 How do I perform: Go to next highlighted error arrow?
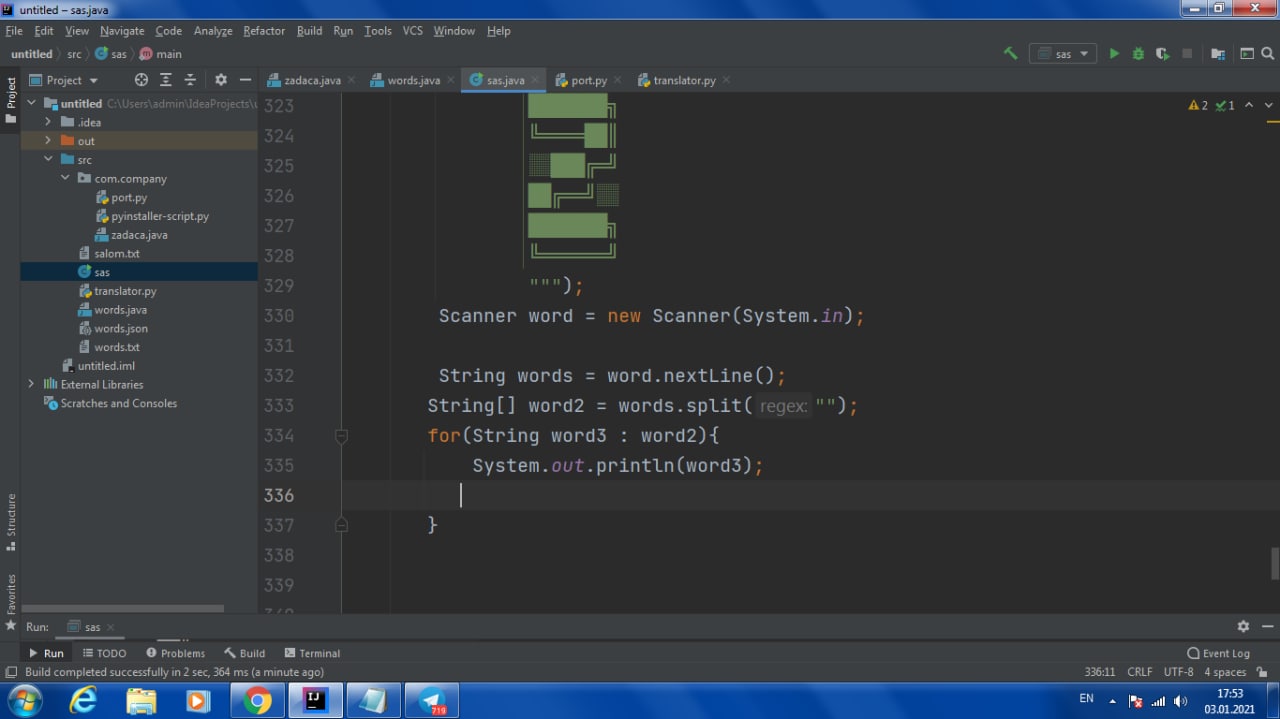1269,105
